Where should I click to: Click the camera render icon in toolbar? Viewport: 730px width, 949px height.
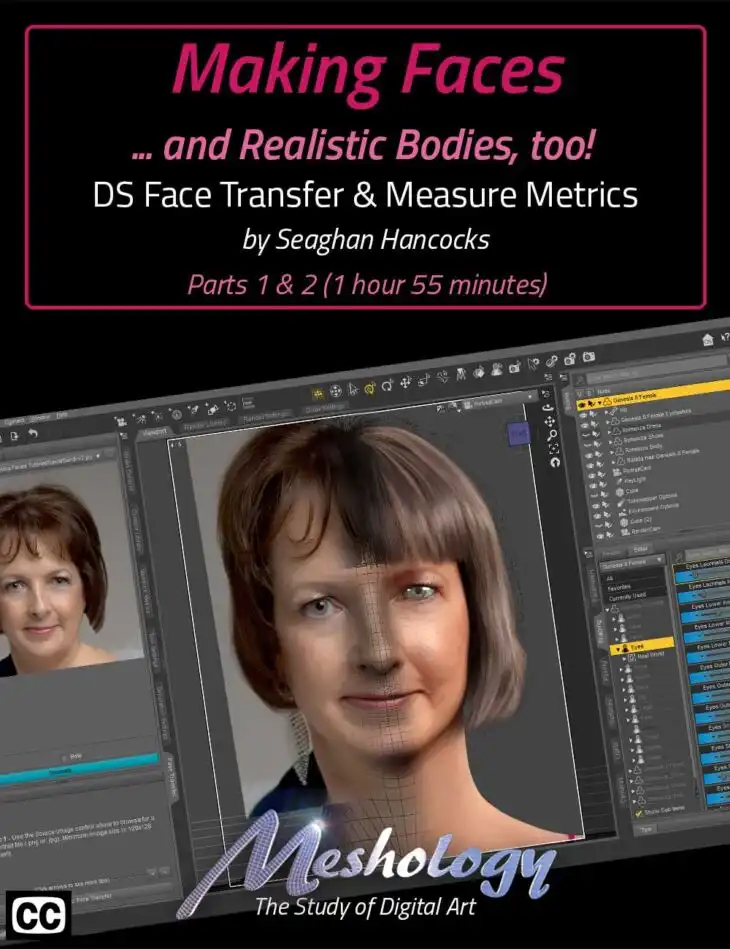coord(588,357)
